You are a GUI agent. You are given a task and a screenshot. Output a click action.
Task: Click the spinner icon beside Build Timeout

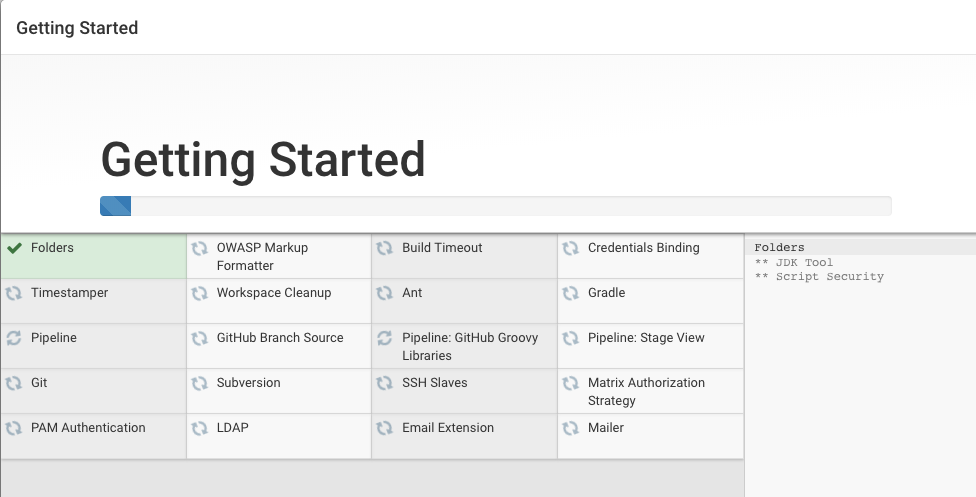[385, 248]
